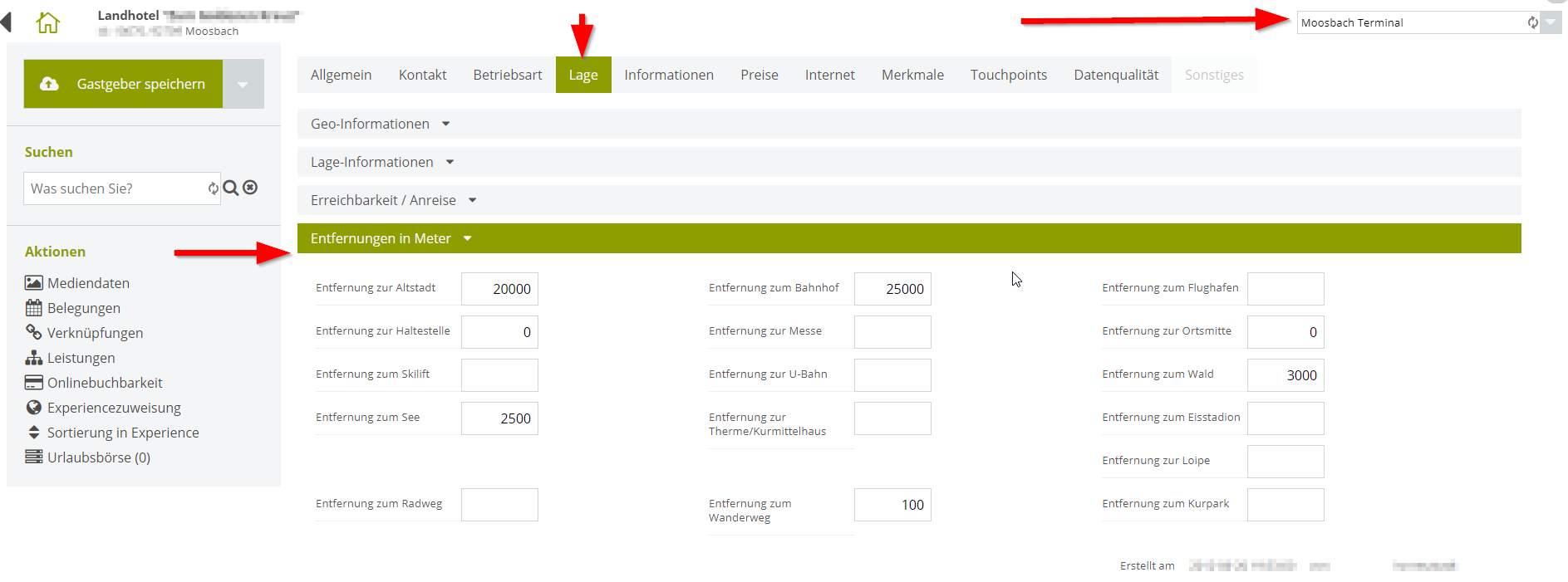This screenshot has width=1568, height=582.
Task: Click the Entfernung zum Bahnhof field
Action: tap(892, 289)
